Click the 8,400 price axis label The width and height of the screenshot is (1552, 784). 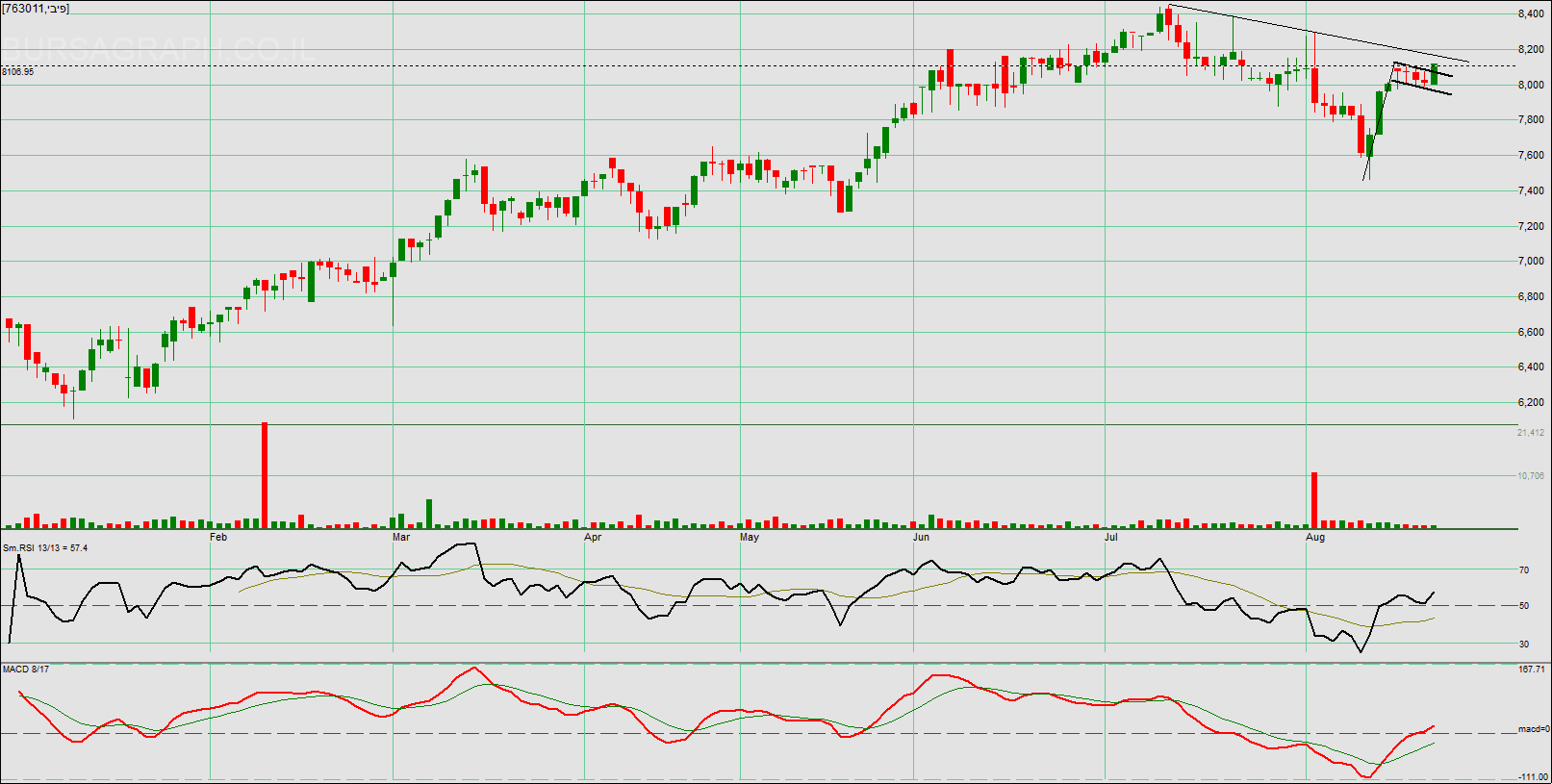(1531, 14)
